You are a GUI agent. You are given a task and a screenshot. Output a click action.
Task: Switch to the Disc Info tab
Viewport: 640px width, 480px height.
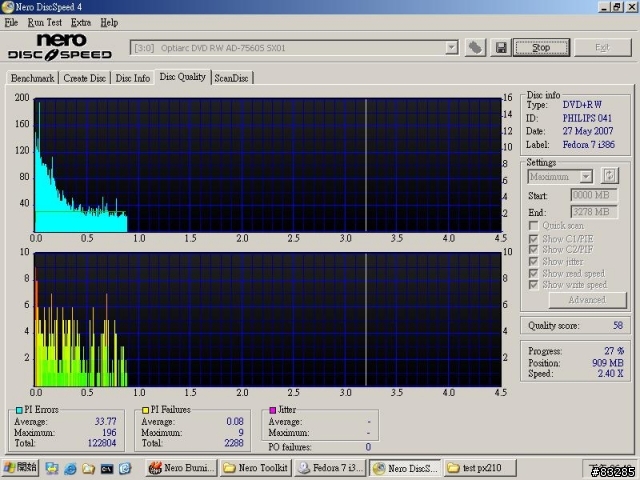click(x=133, y=78)
